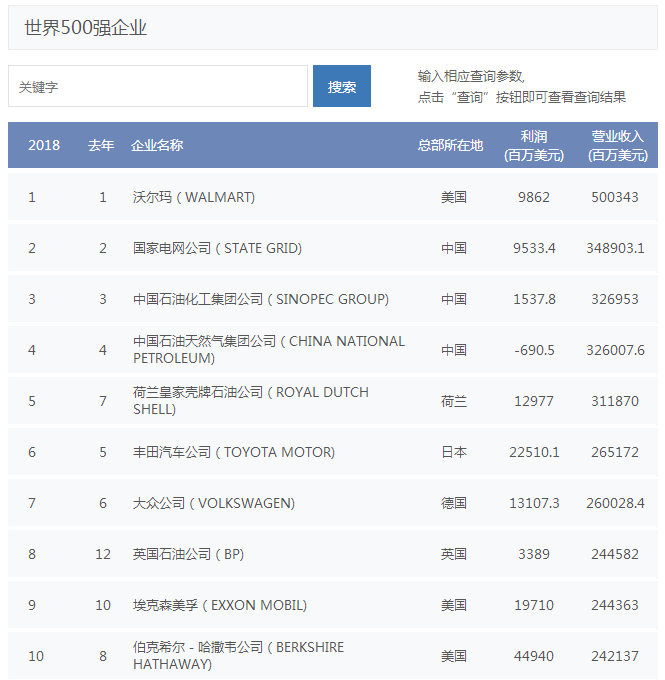Image resolution: width=665 pixels, height=680 pixels.
Task: Click Walmart's profit value 9862
Action: pos(534,197)
